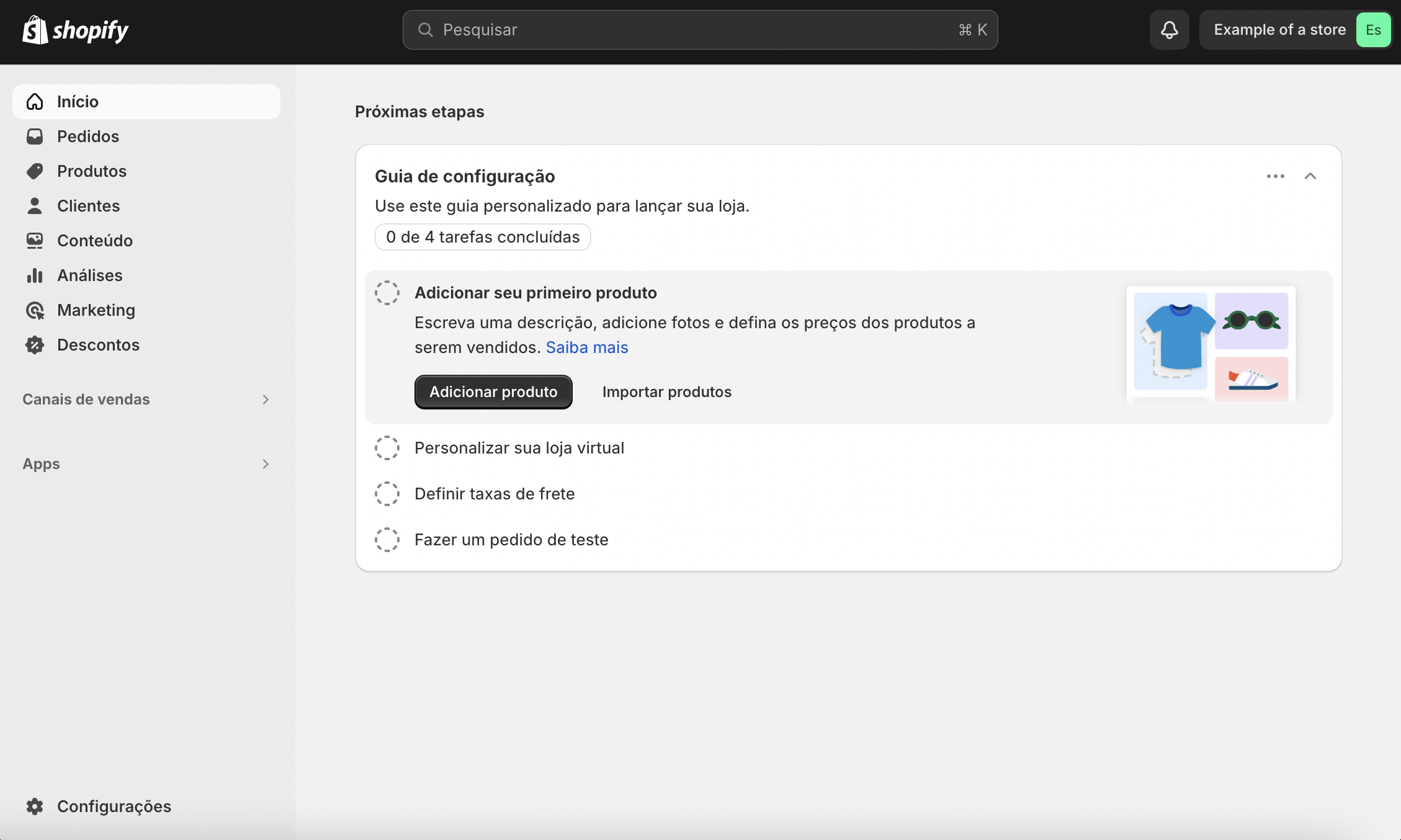Expand the Apps section
1401x840 pixels.
(264, 463)
